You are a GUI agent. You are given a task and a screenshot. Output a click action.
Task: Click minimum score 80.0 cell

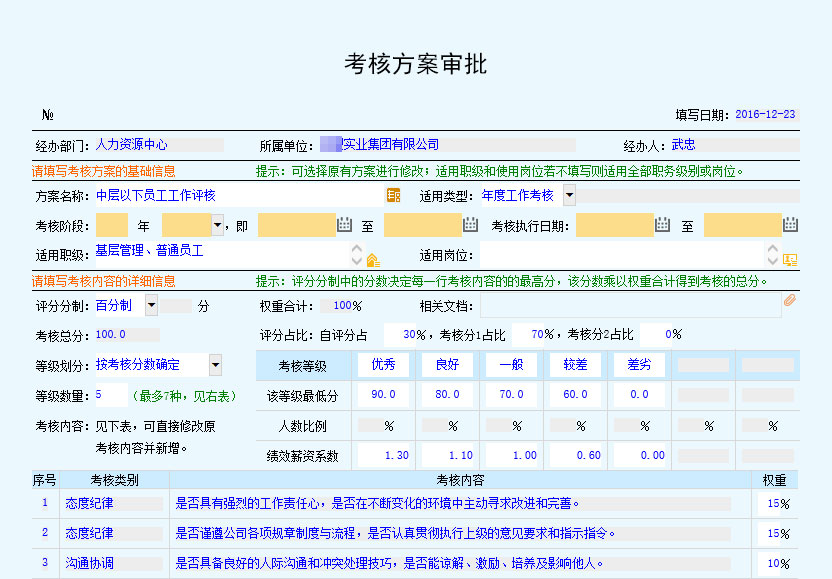pos(447,394)
